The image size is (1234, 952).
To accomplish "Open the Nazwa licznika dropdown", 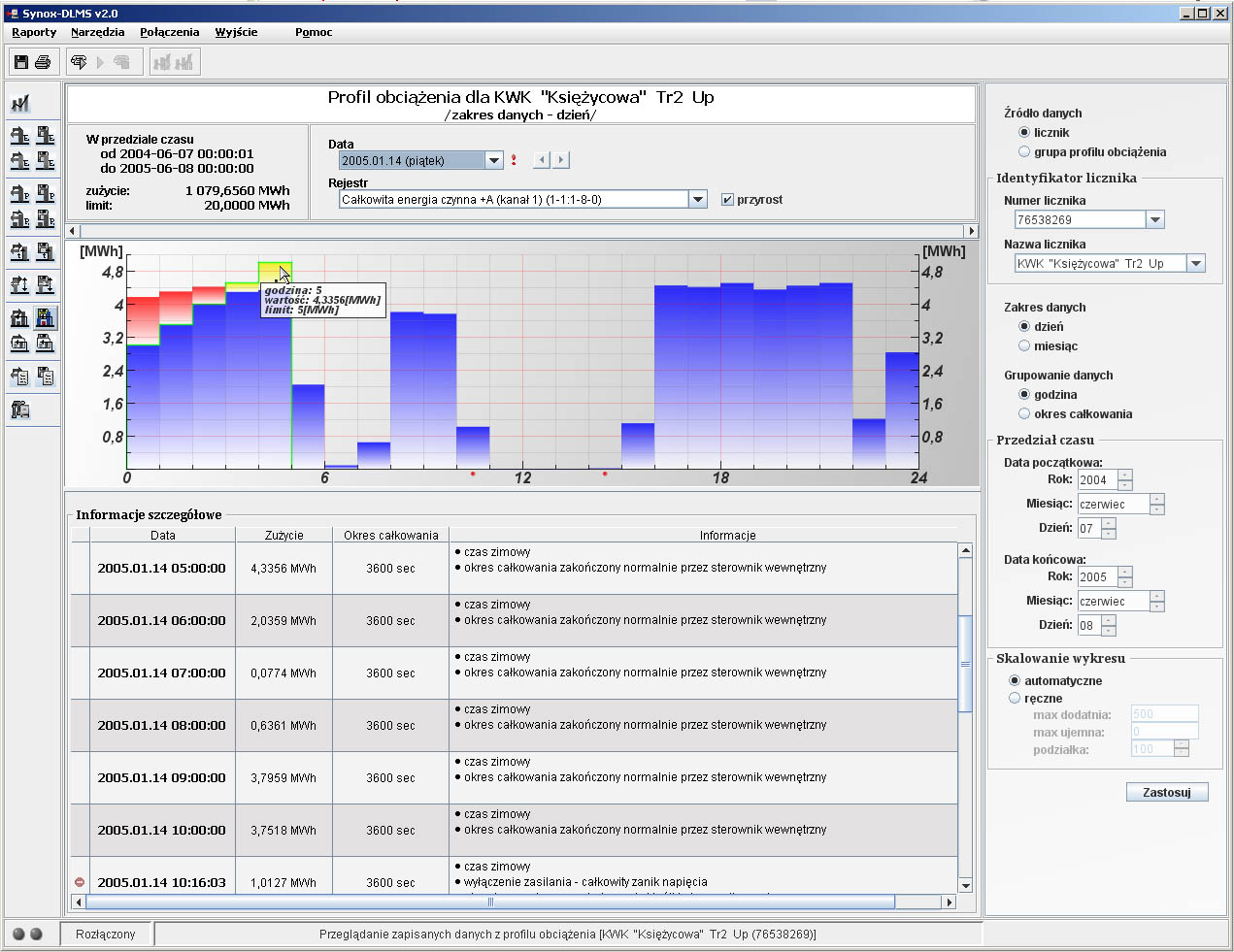I will click(x=1196, y=263).
